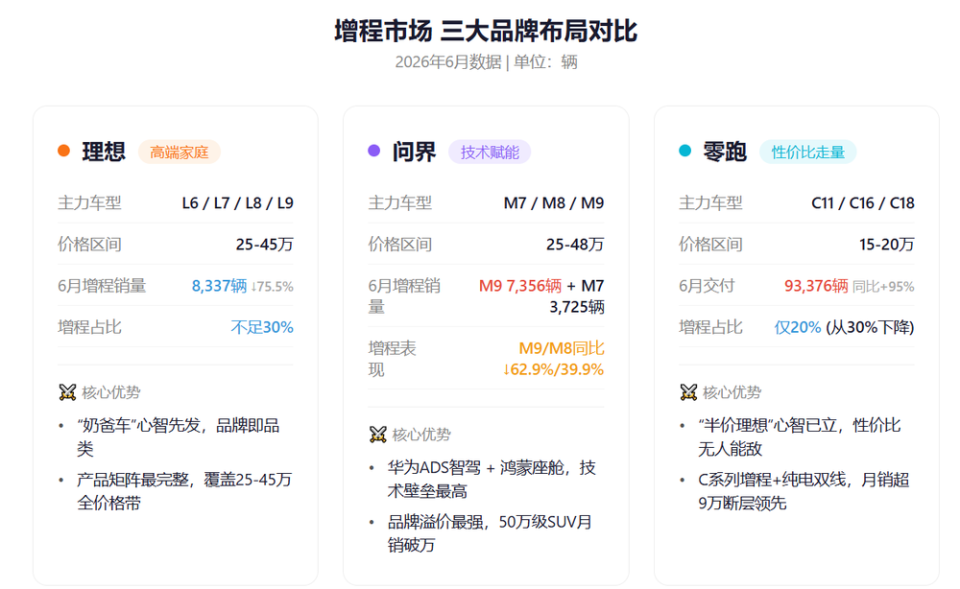Click bullet 华为ADS智驾 + 鸿蒙座舱
Screen dimensions: 960x589
click(492, 479)
